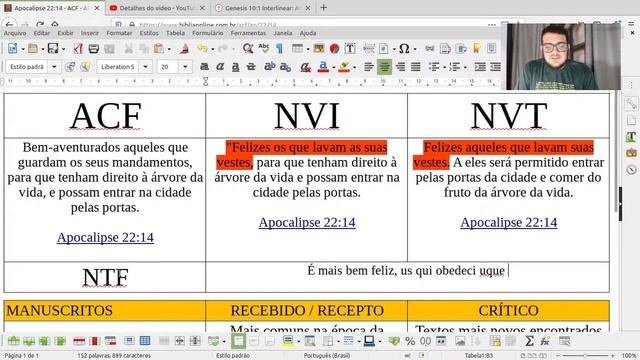This screenshot has height=360, width=640.
Task: Click the Insert Text Box icon
Action: [x=350, y=48]
